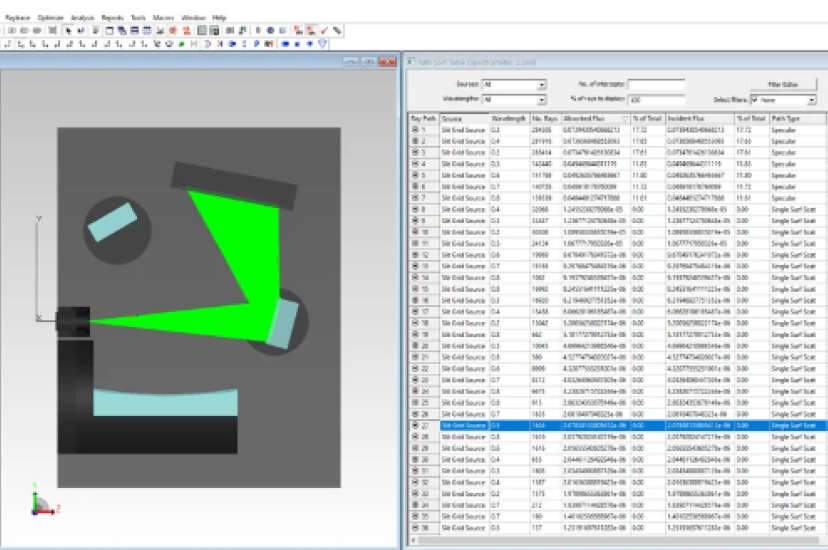Sort by the Wavelength column header
828x550 pixels.
click(509, 119)
